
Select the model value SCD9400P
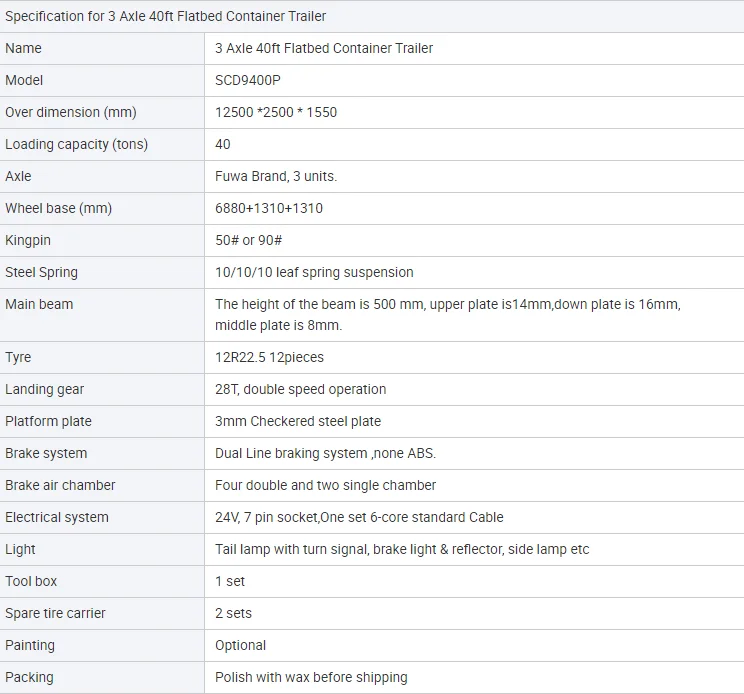pyautogui.click(x=248, y=80)
